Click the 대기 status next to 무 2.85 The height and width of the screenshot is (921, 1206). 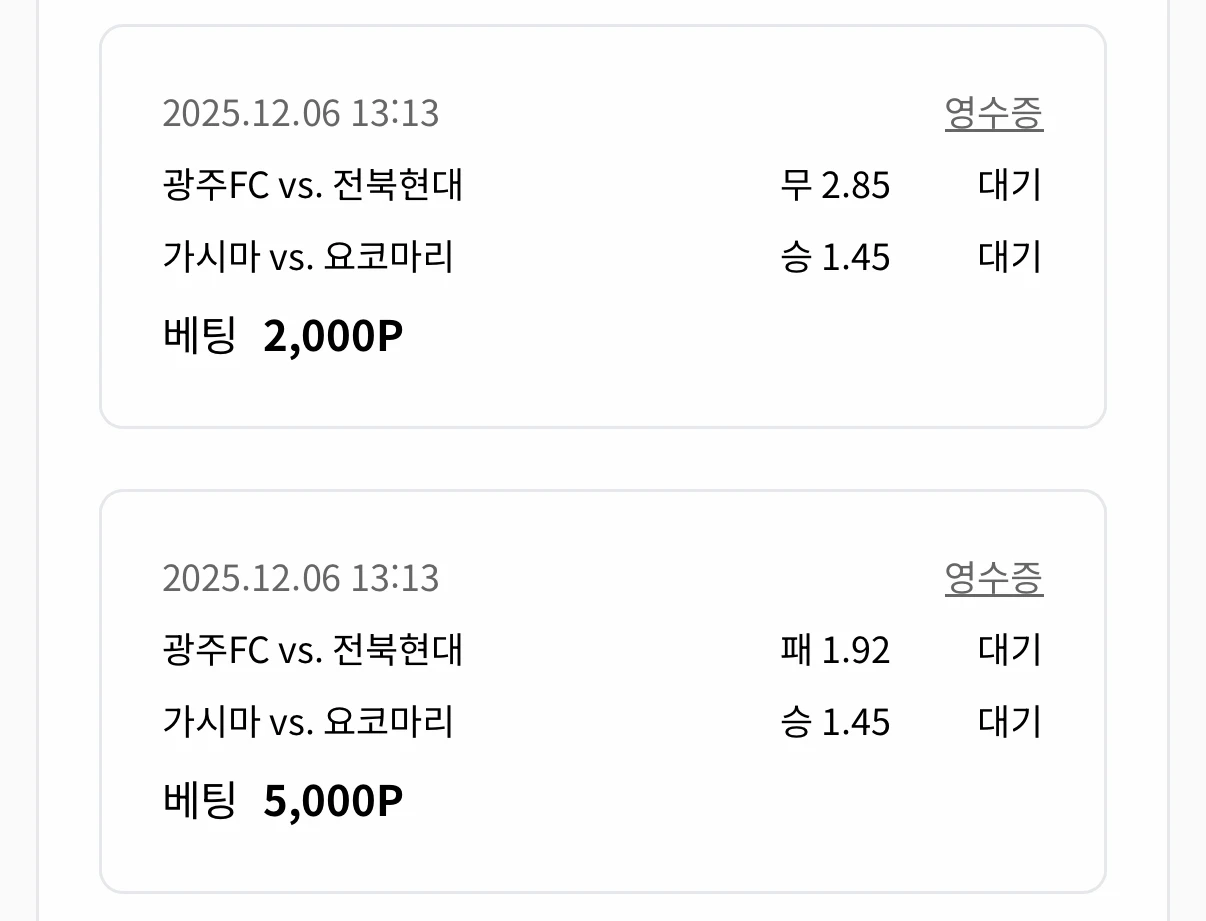pos(1009,186)
